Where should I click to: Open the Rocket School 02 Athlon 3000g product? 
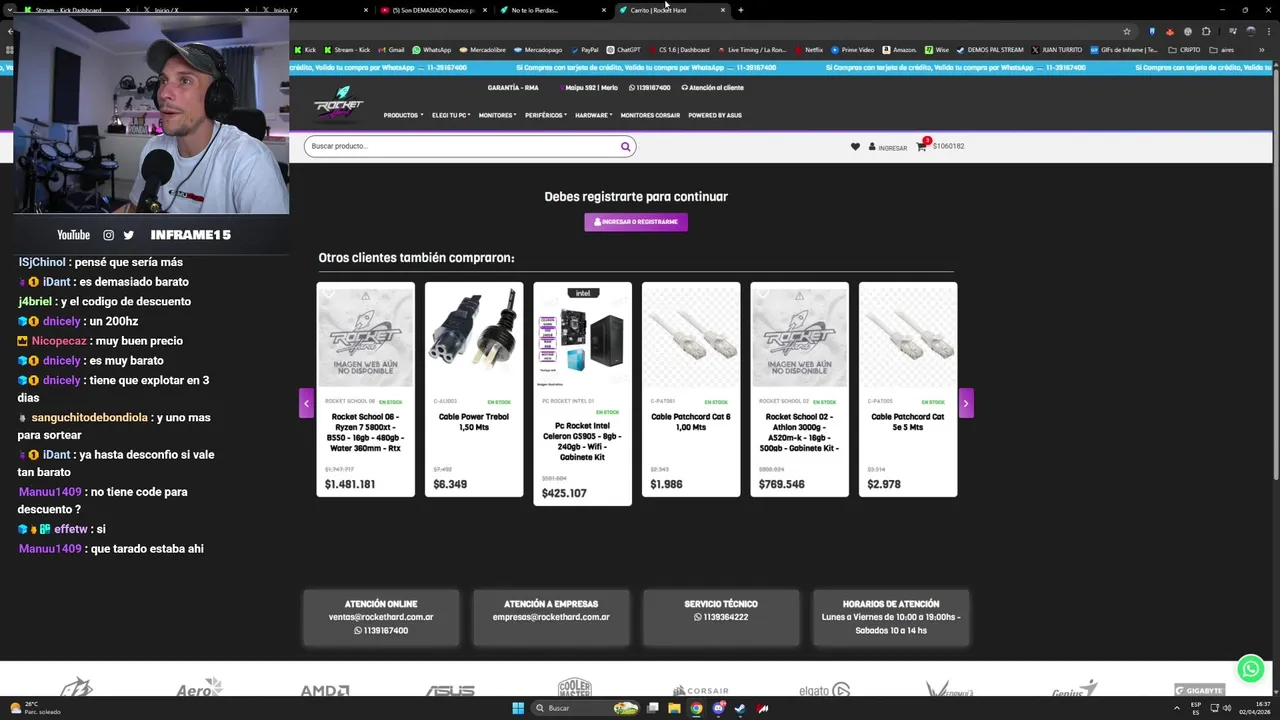tap(799, 390)
